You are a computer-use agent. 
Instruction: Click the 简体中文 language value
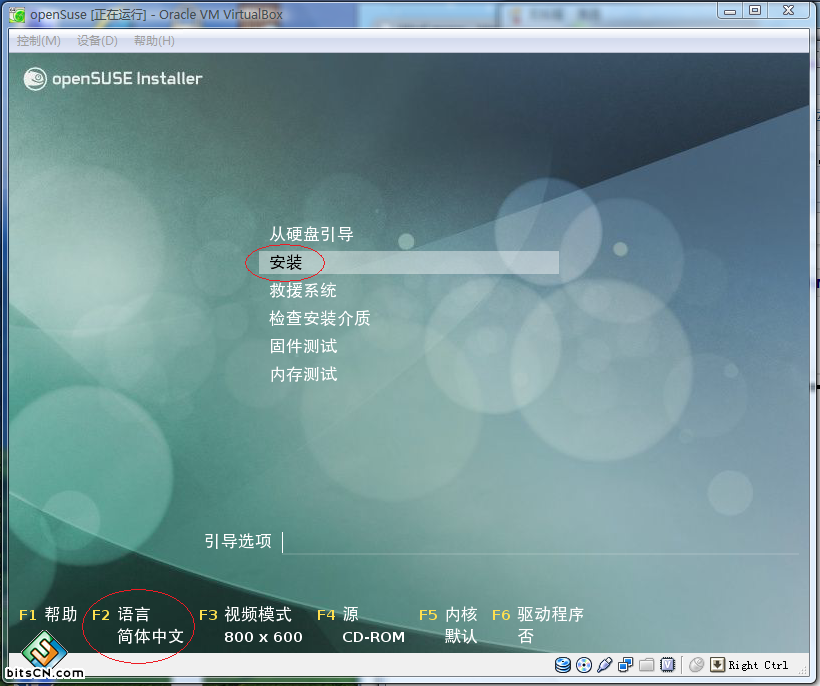coord(151,636)
